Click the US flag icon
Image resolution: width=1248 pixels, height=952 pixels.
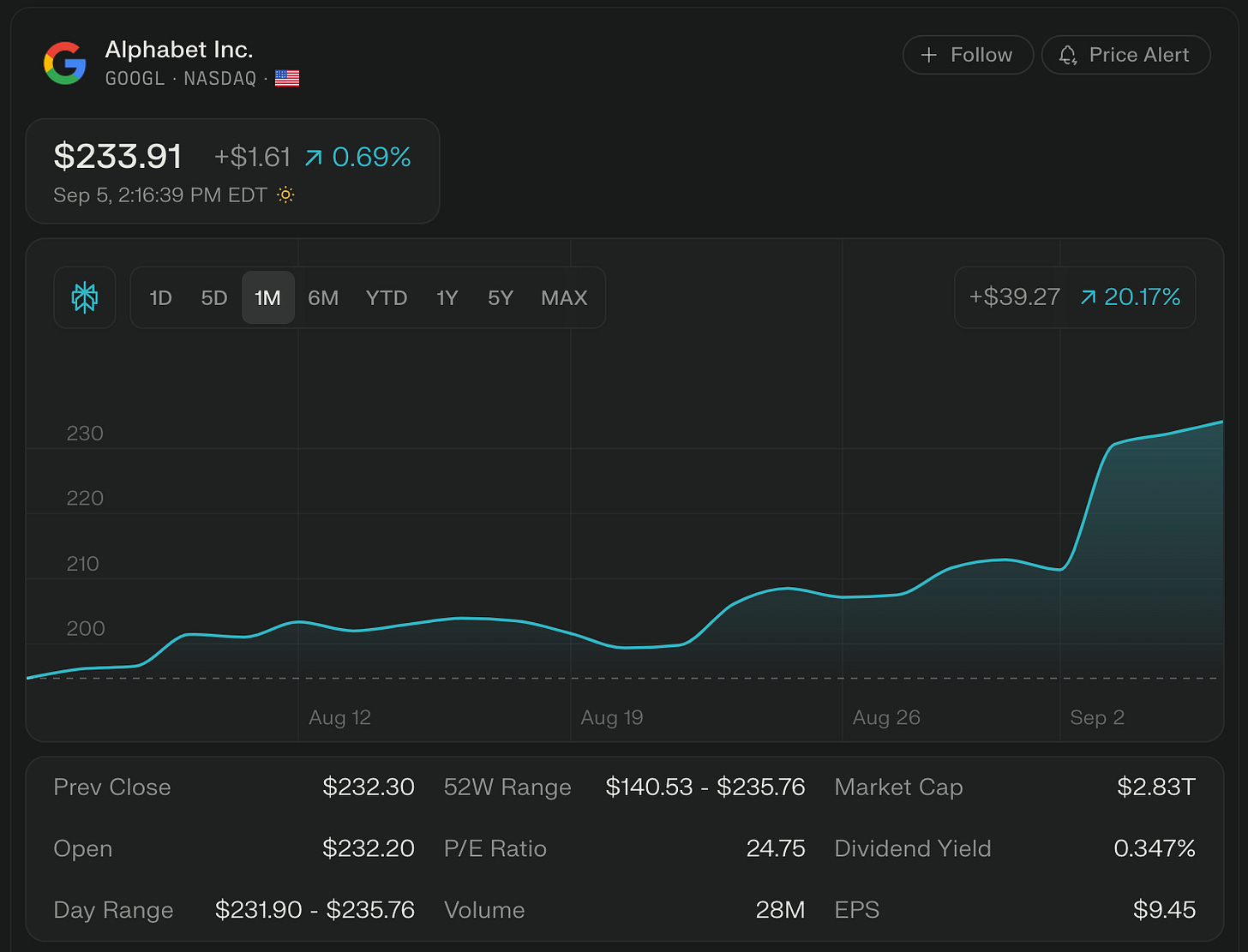point(287,79)
